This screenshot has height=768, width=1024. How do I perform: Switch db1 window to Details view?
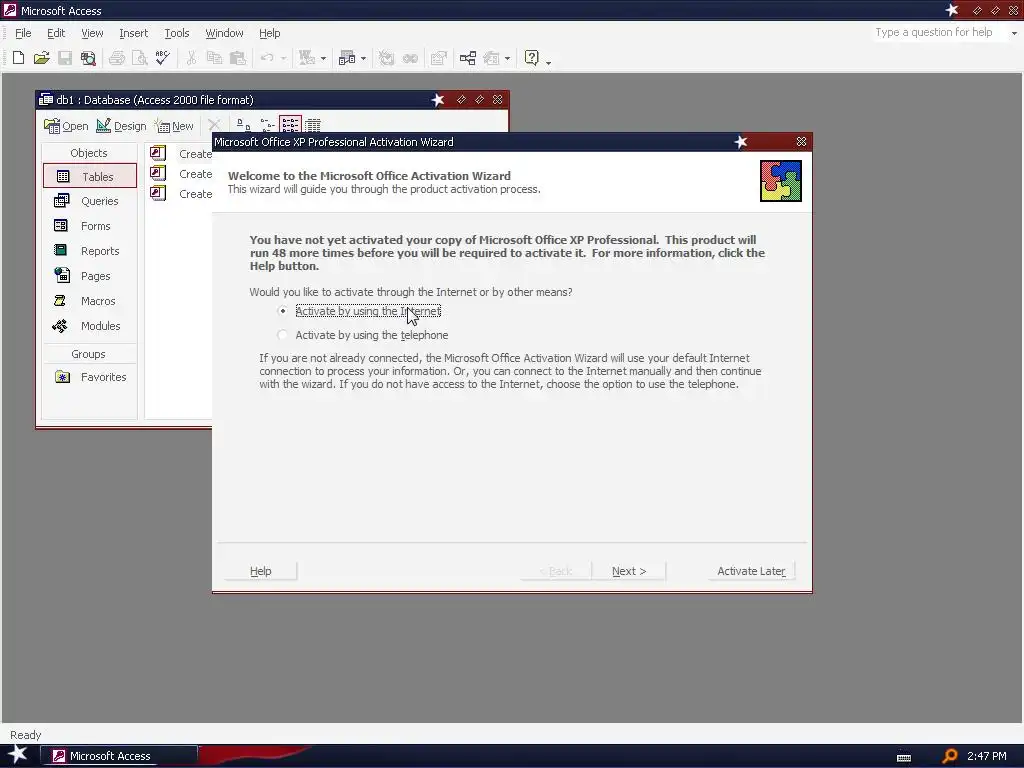click(313, 124)
